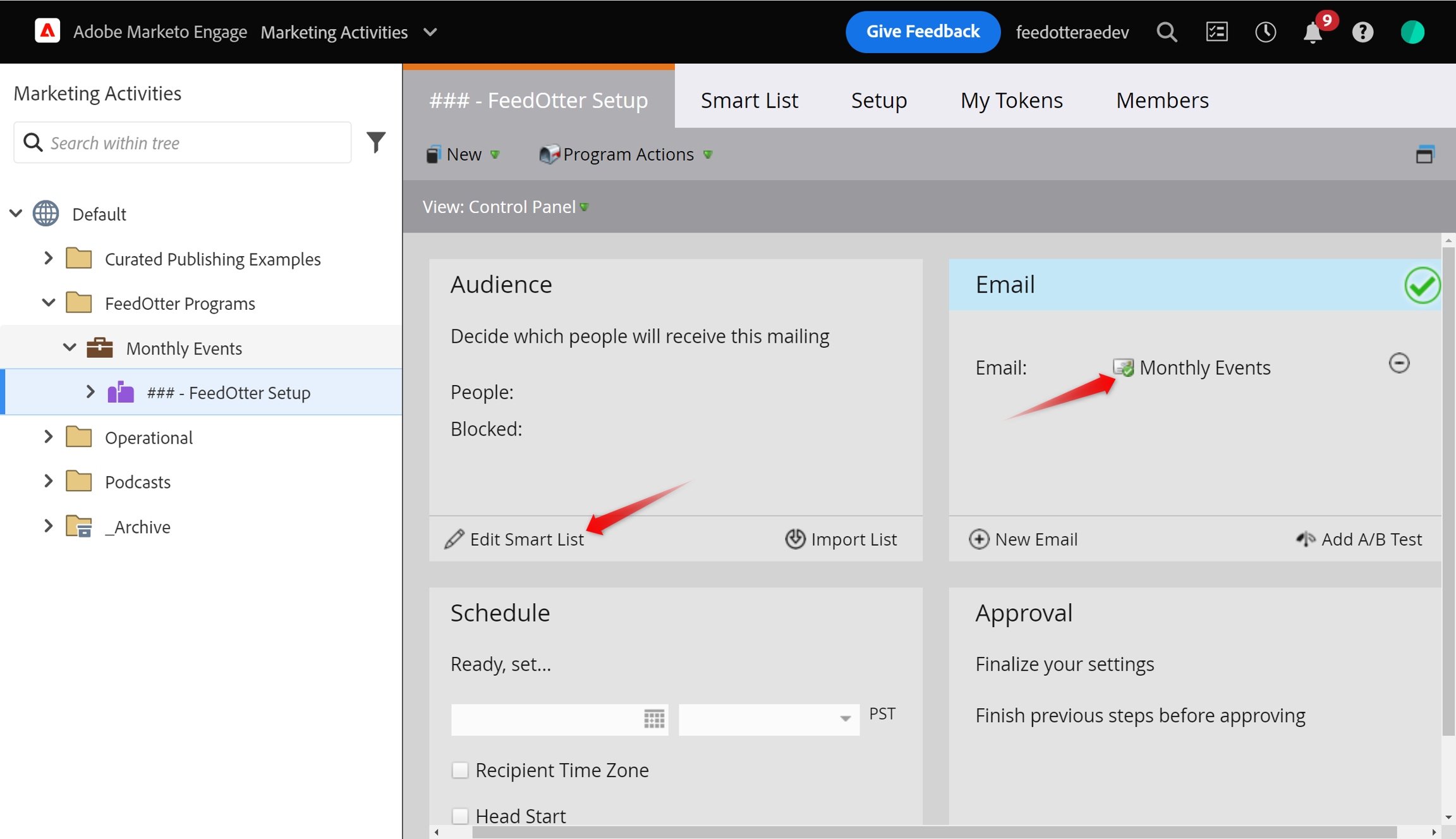Open the recent history clock icon
The height and width of the screenshot is (839, 1456).
pyautogui.click(x=1265, y=32)
